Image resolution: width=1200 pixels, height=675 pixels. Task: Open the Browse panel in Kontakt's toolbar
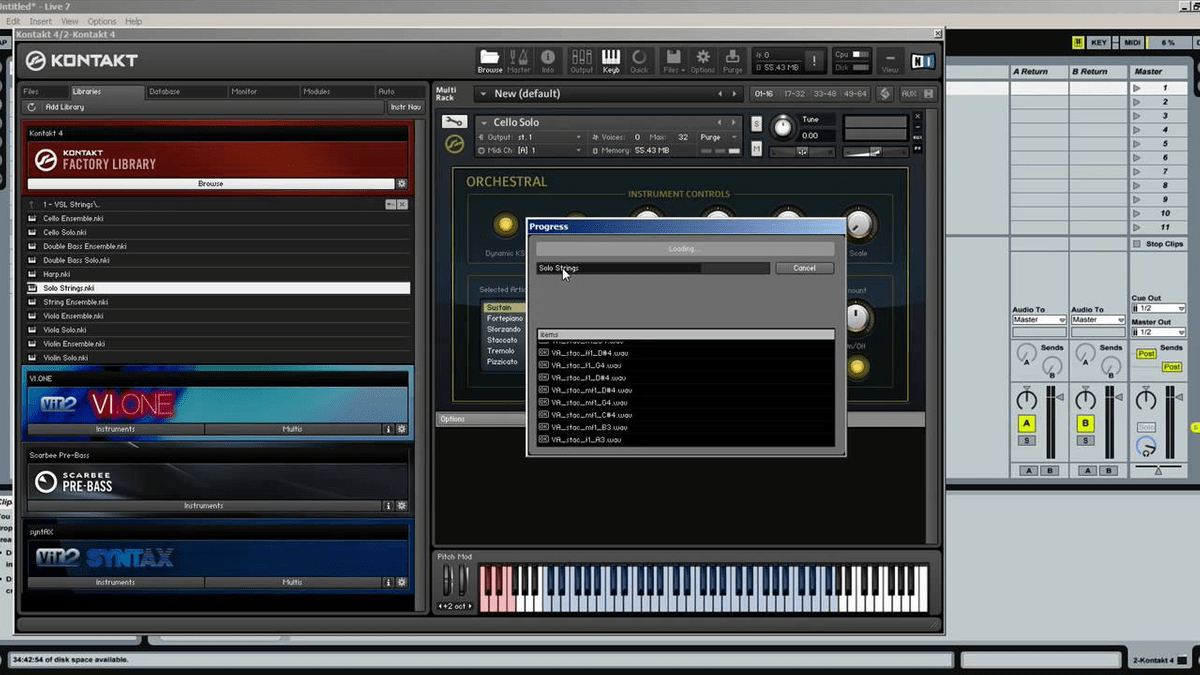pos(489,59)
